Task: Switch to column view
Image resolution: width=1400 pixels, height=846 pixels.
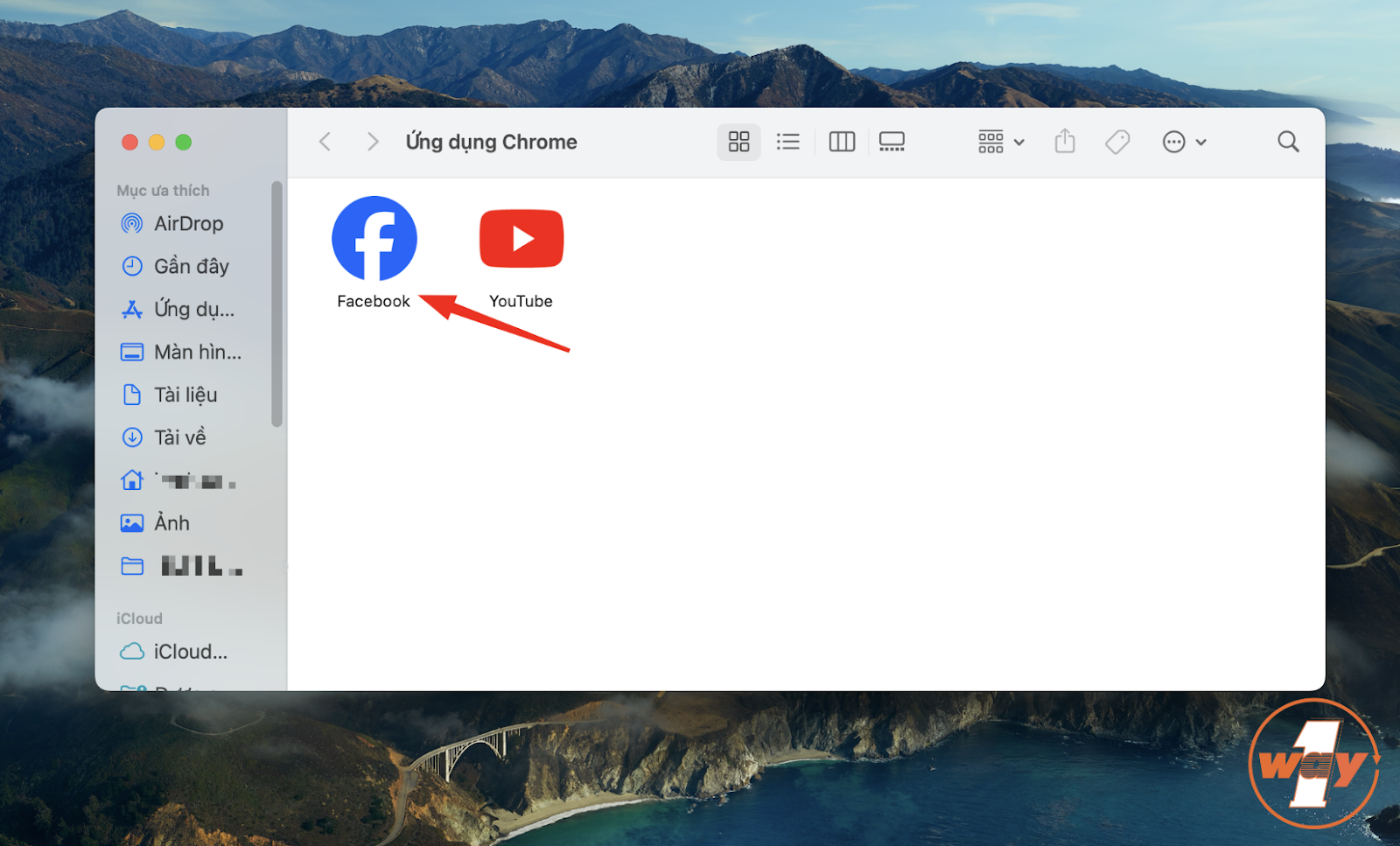Action: click(x=842, y=142)
